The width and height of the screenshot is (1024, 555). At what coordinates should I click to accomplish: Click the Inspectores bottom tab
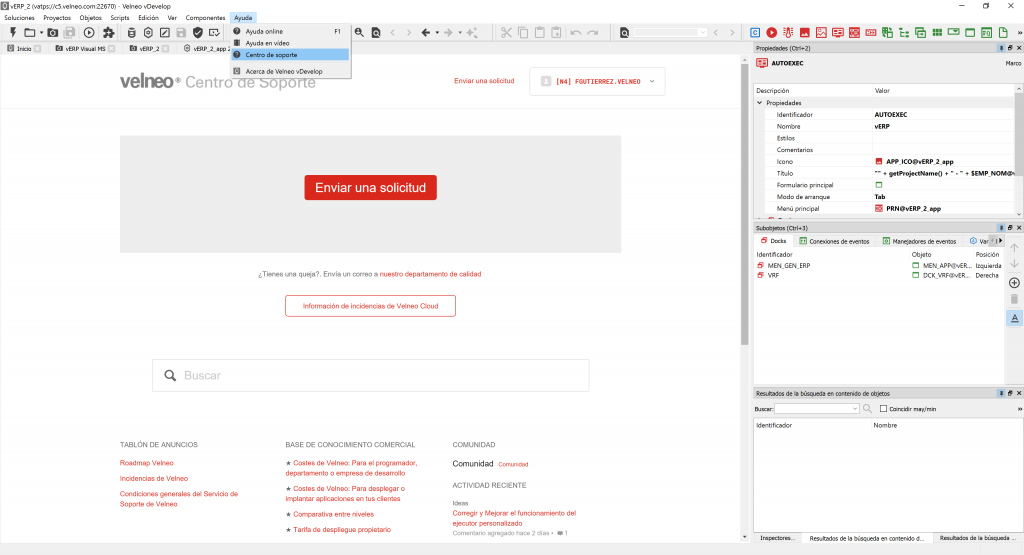[x=777, y=538]
